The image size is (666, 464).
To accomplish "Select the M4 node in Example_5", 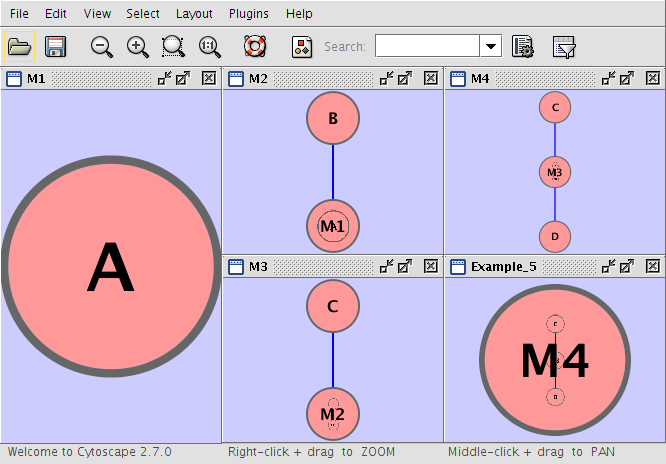I will coord(555,360).
